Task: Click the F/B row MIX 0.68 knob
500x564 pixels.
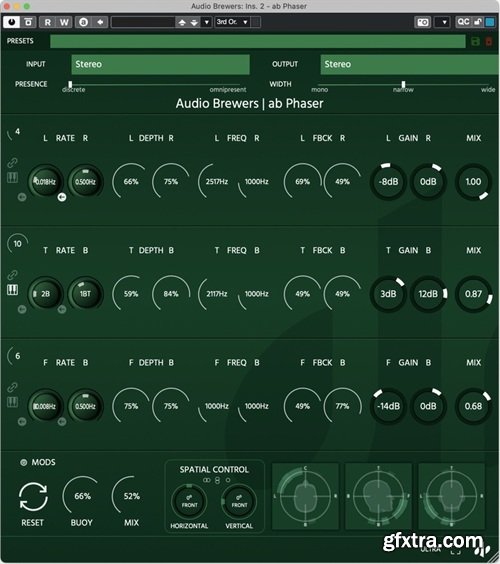Action: tap(473, 406)
